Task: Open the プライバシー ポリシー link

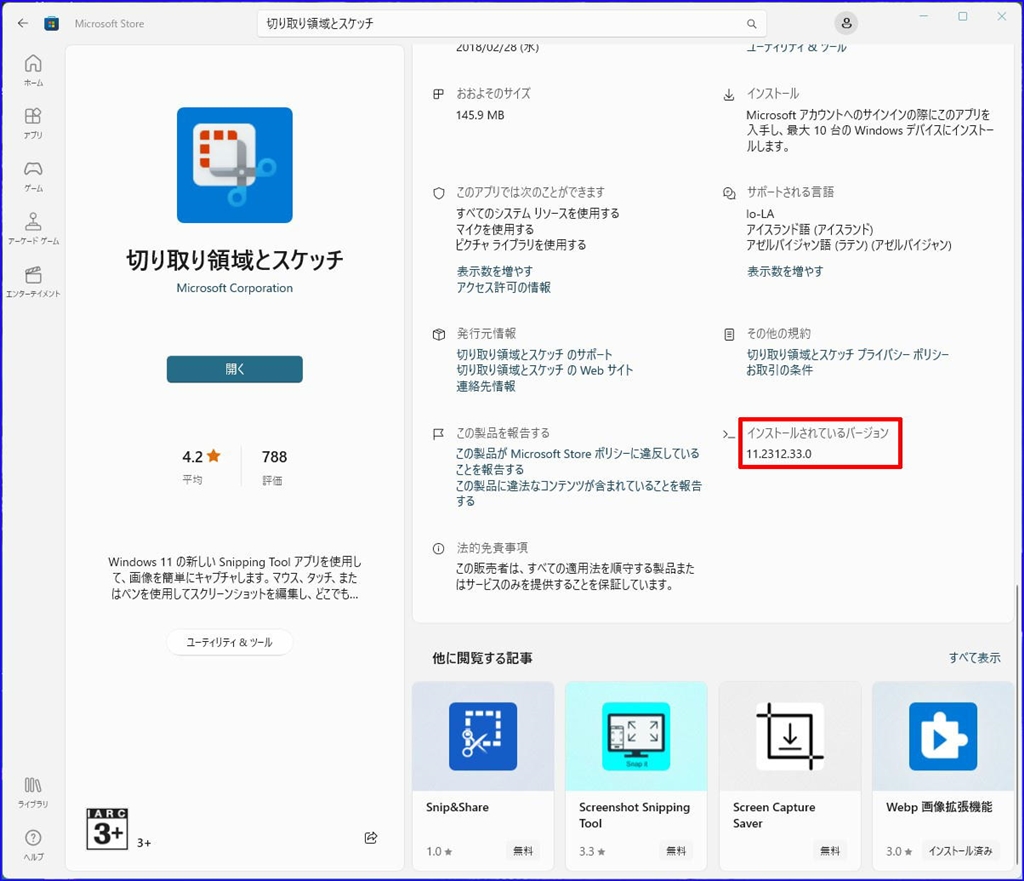Action: [x=848, y=354]
